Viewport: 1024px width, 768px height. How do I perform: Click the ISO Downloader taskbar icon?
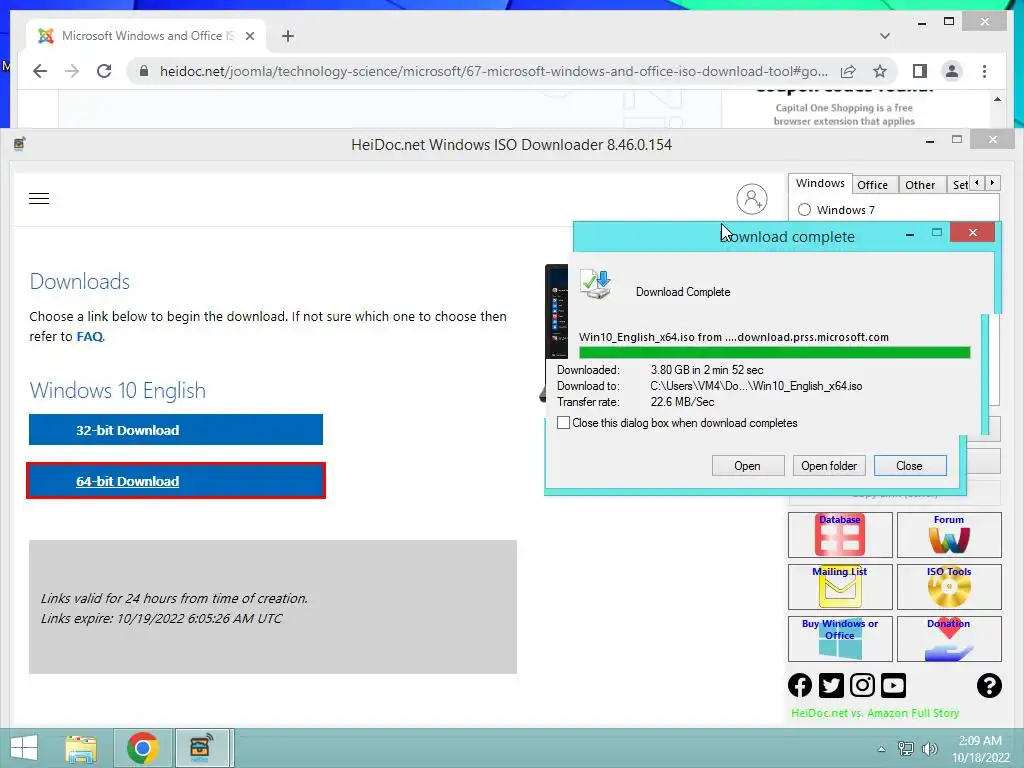(202, 748)
